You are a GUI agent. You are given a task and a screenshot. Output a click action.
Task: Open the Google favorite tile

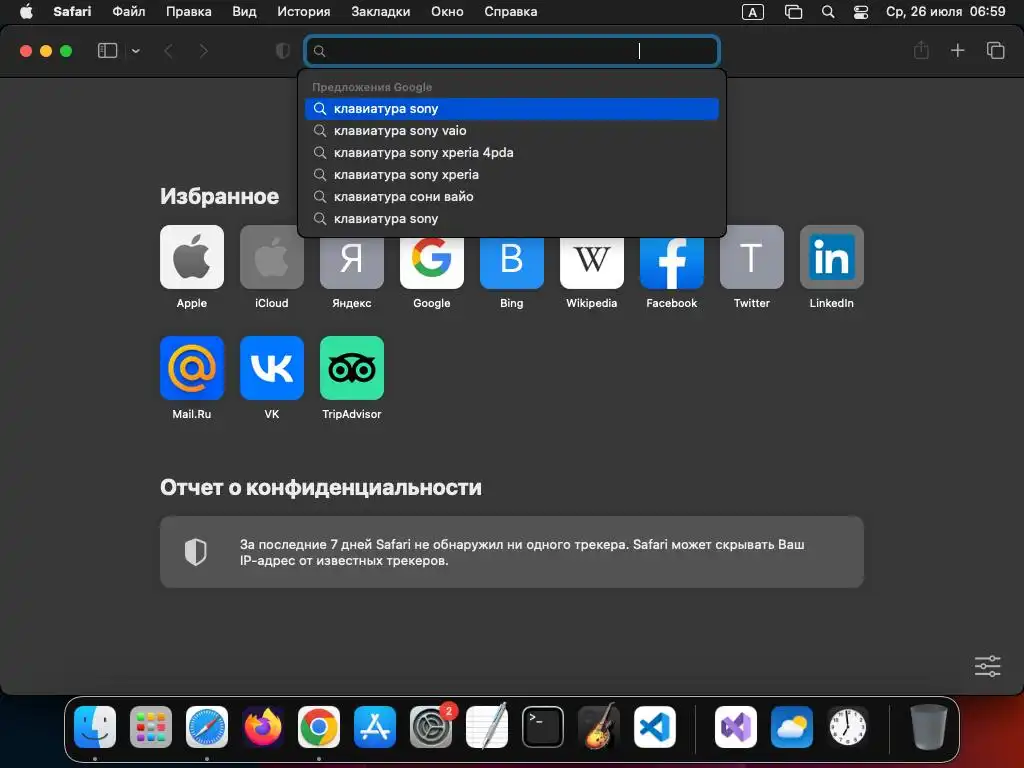[x=432, y=264]
